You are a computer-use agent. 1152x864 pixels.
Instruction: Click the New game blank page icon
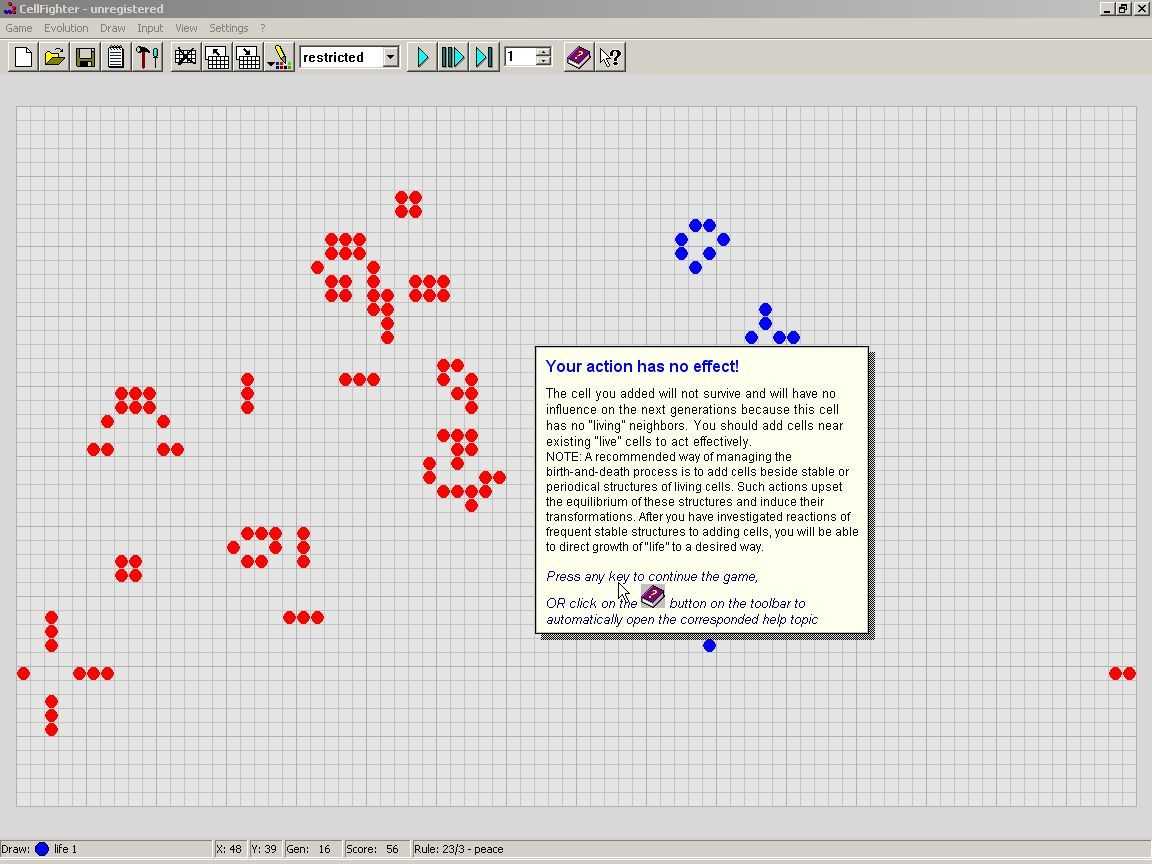(23, 57)
